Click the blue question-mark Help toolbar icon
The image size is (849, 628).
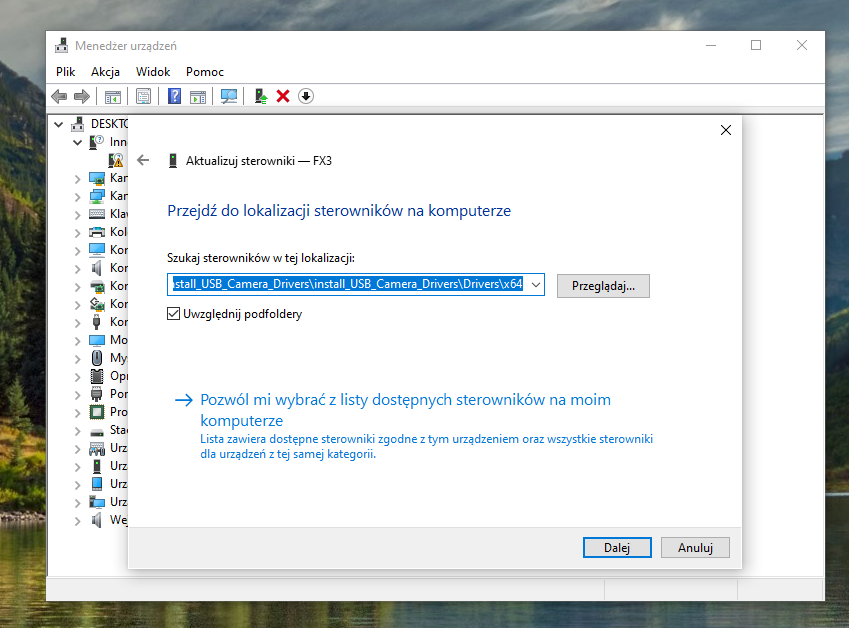174,96
